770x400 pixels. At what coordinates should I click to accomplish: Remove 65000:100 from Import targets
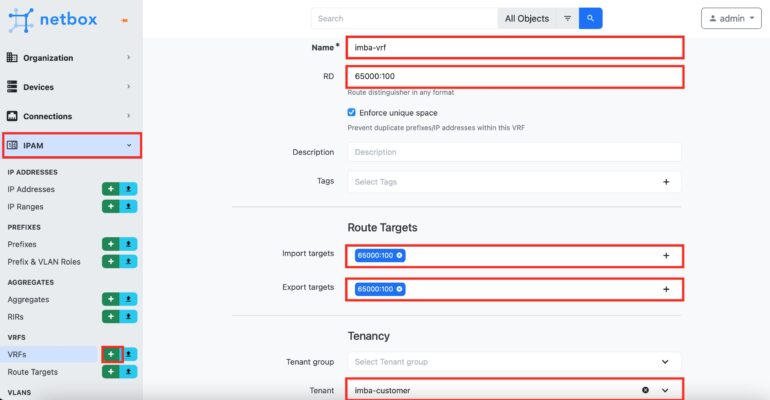tap(400, 256)
